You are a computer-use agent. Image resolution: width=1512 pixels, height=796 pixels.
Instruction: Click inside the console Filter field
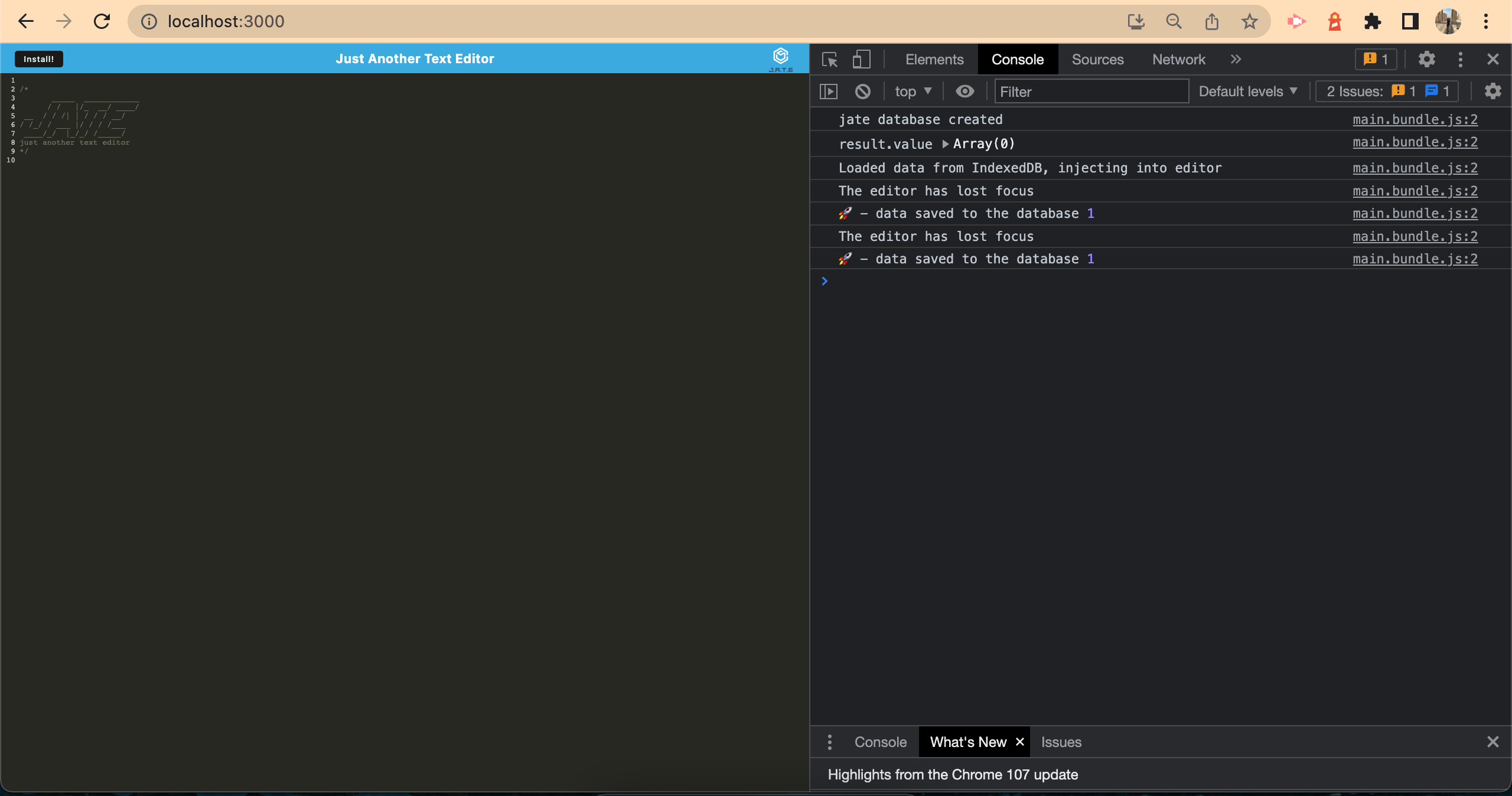pos(1091,92)
